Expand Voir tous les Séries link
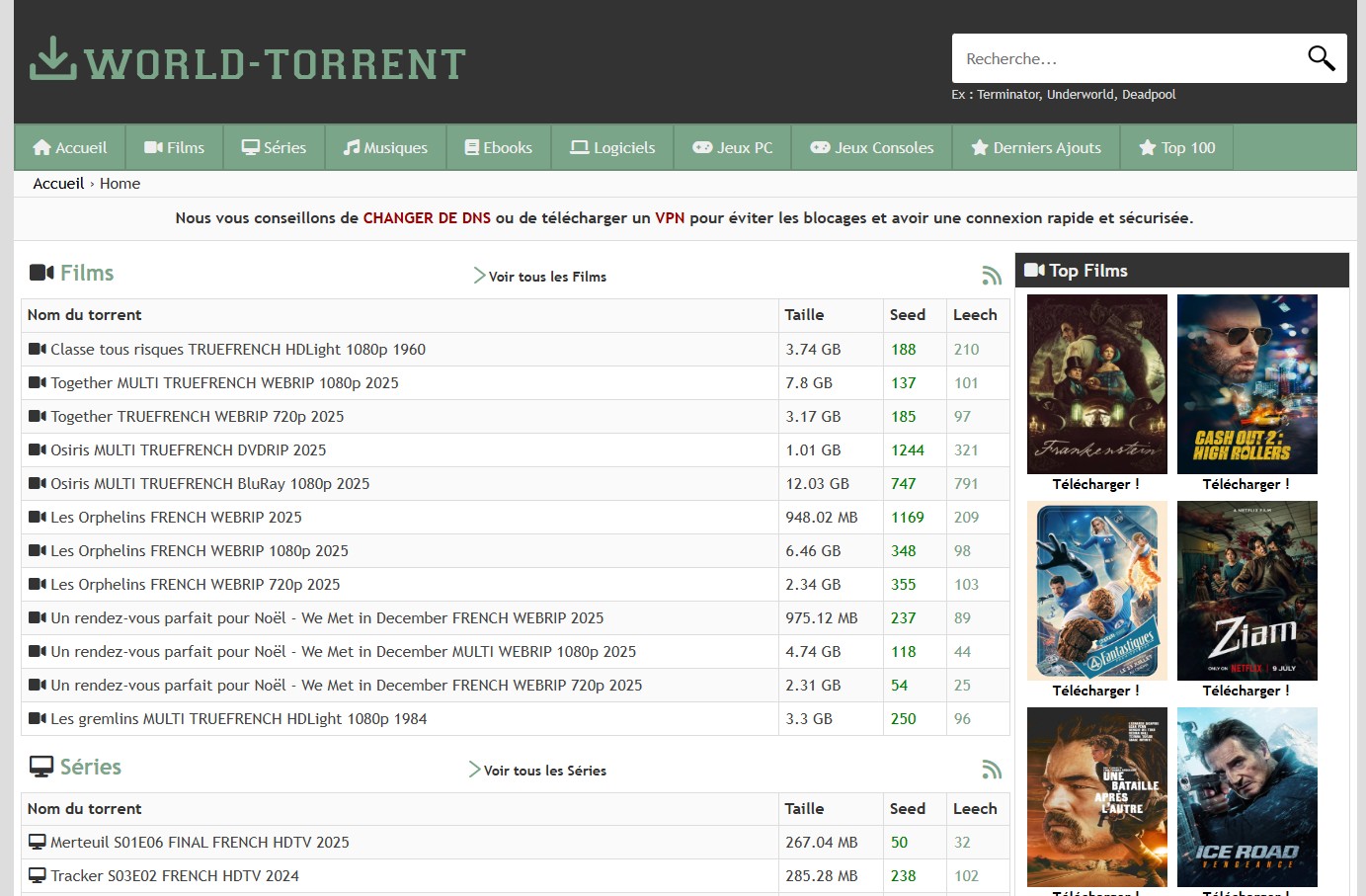 543,771
